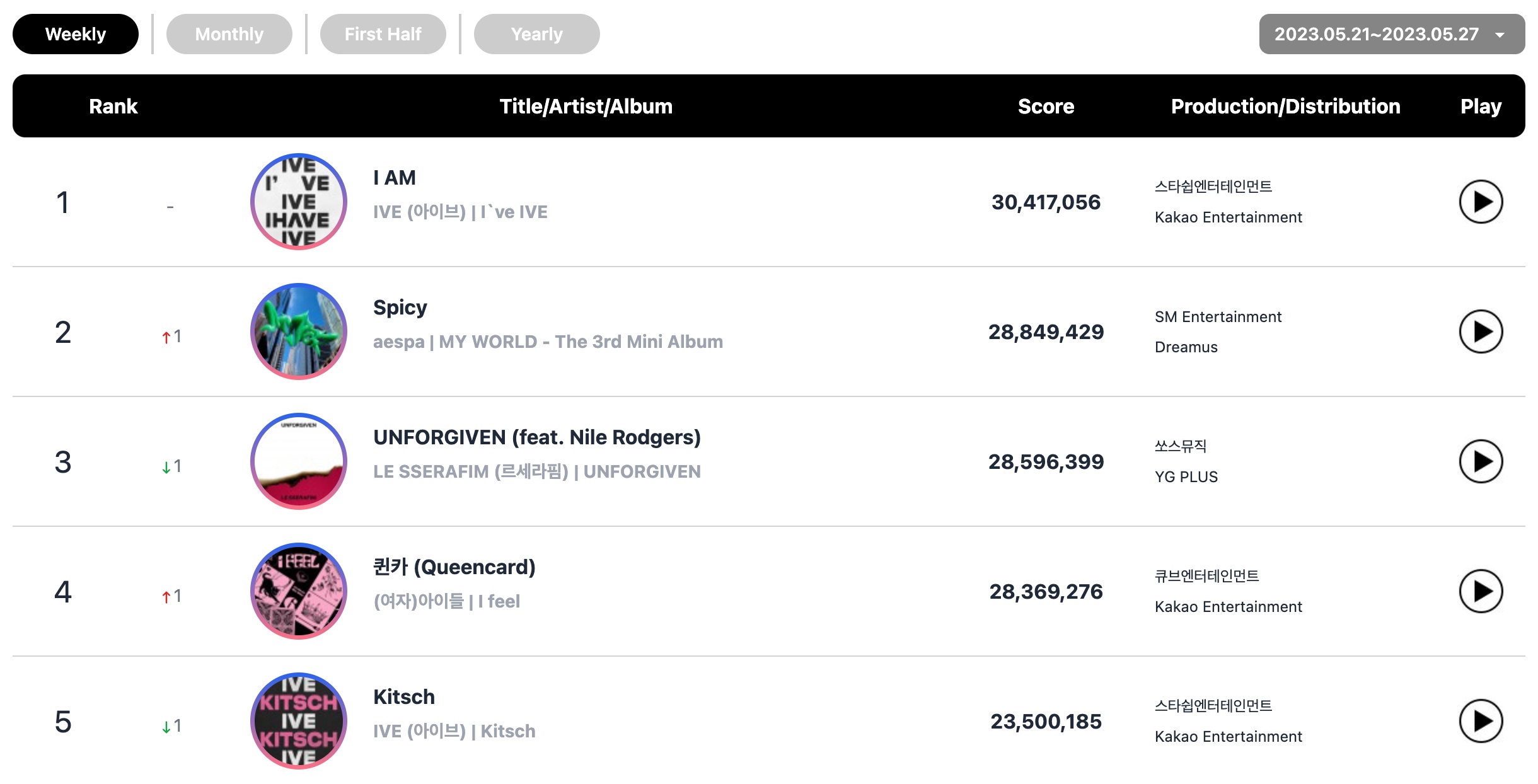Open the I feel album artwork

click(299, 591)
